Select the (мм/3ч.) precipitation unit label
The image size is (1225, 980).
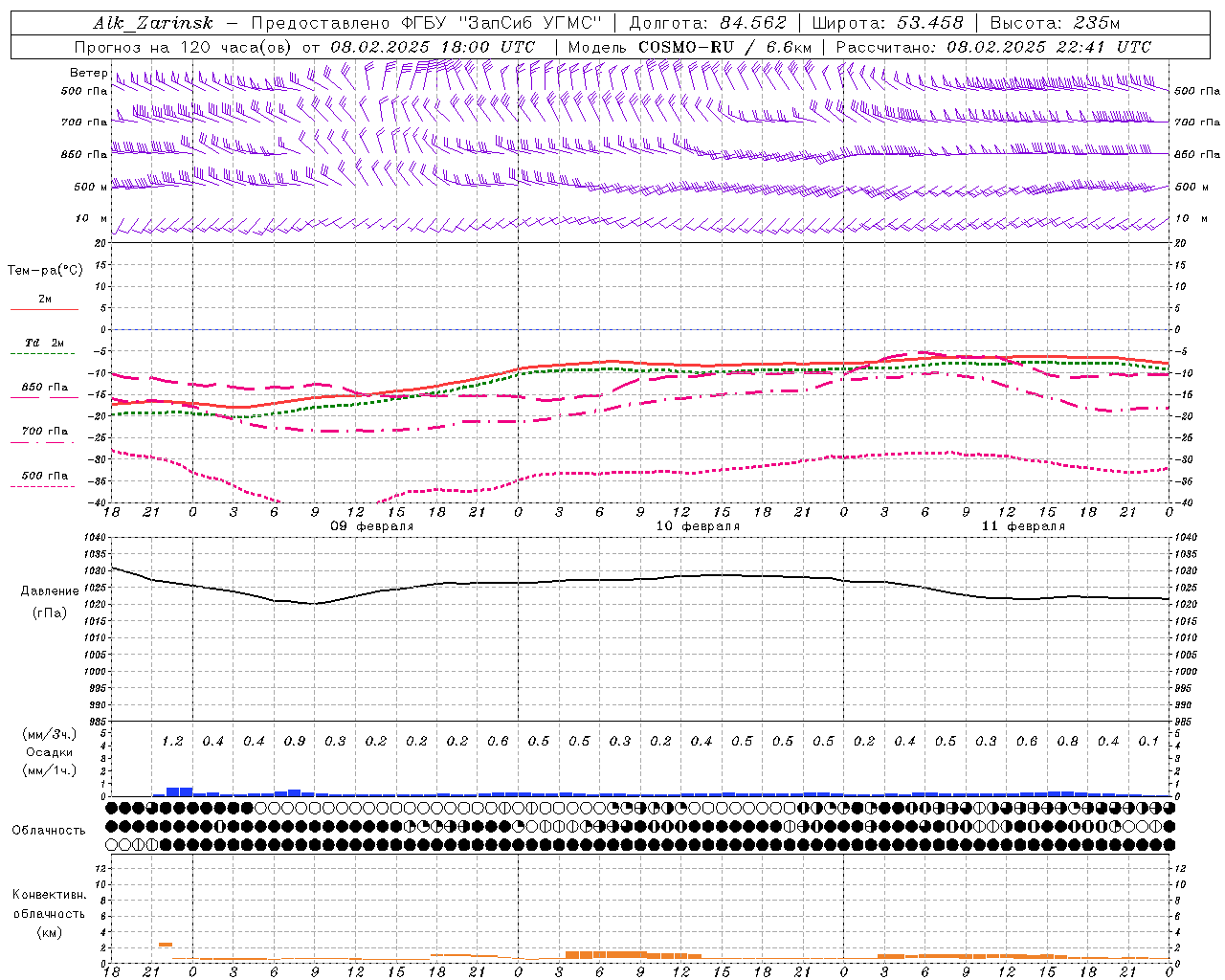coord(51,734)
